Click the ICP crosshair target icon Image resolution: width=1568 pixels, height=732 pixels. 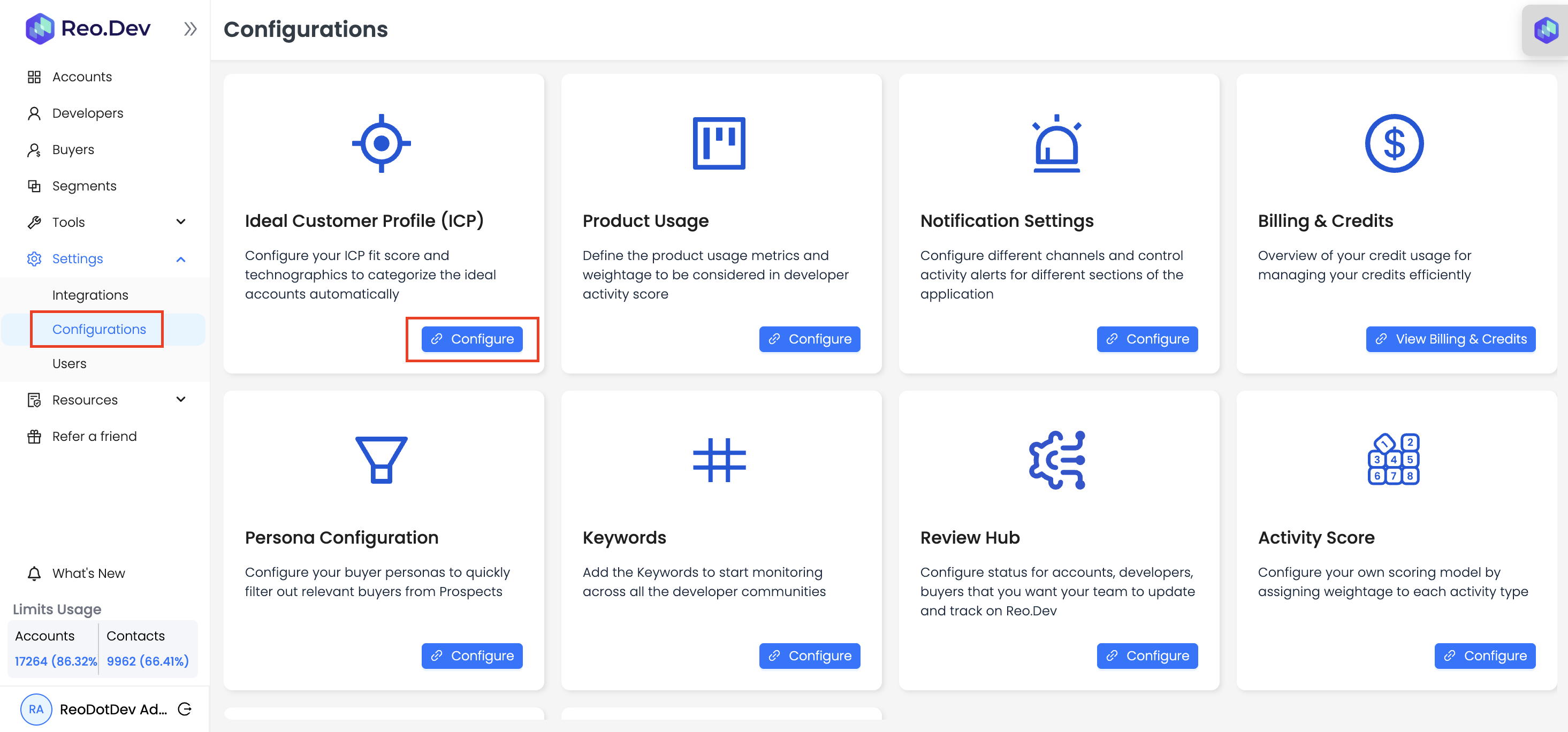coord(381,143)
